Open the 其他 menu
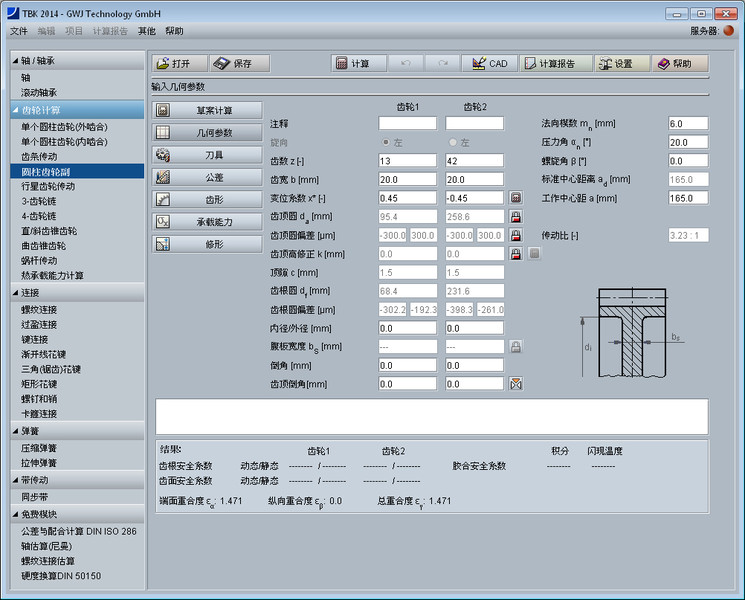This screenshot has width=745, height=600. (x=147, y=31)
